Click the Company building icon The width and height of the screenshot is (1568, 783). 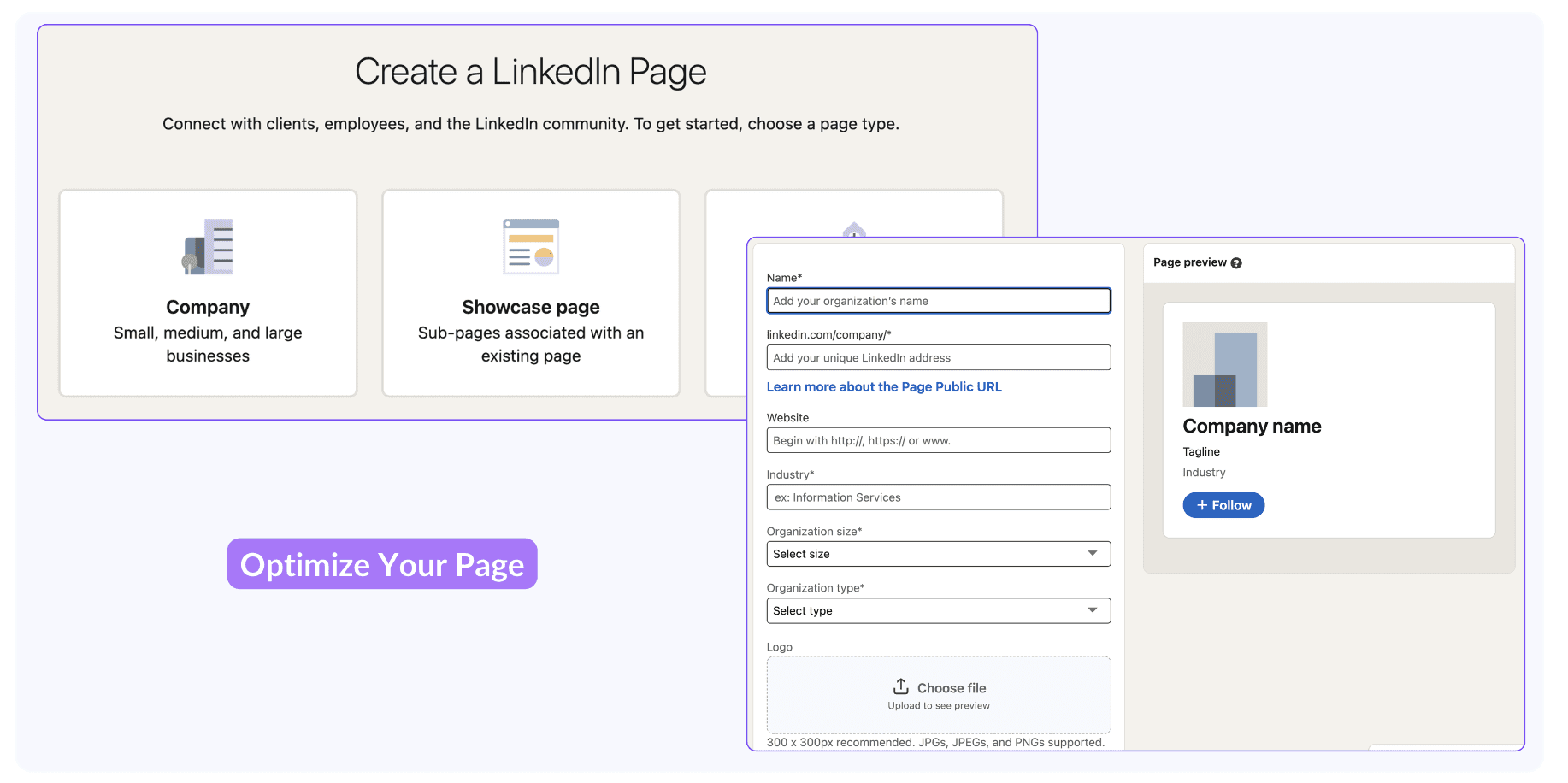tap(208, 247)
